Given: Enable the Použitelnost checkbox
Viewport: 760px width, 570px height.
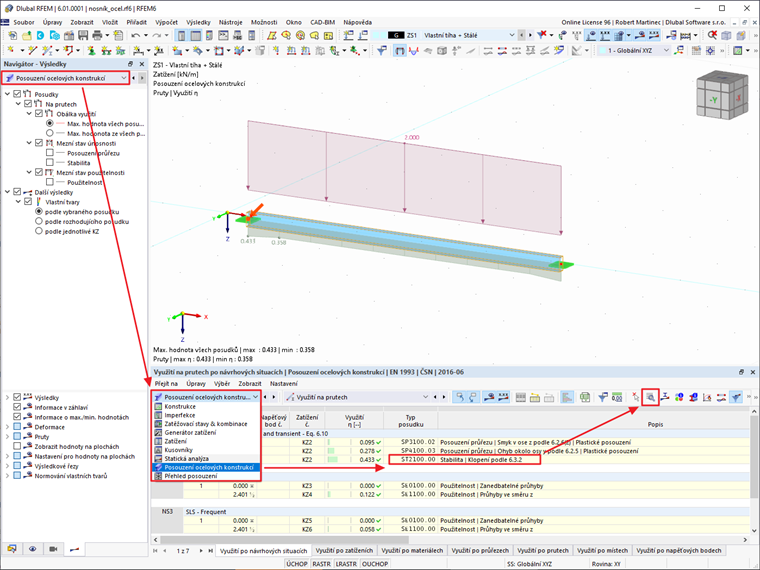Looking at the screenshot, I should (49, 182).
